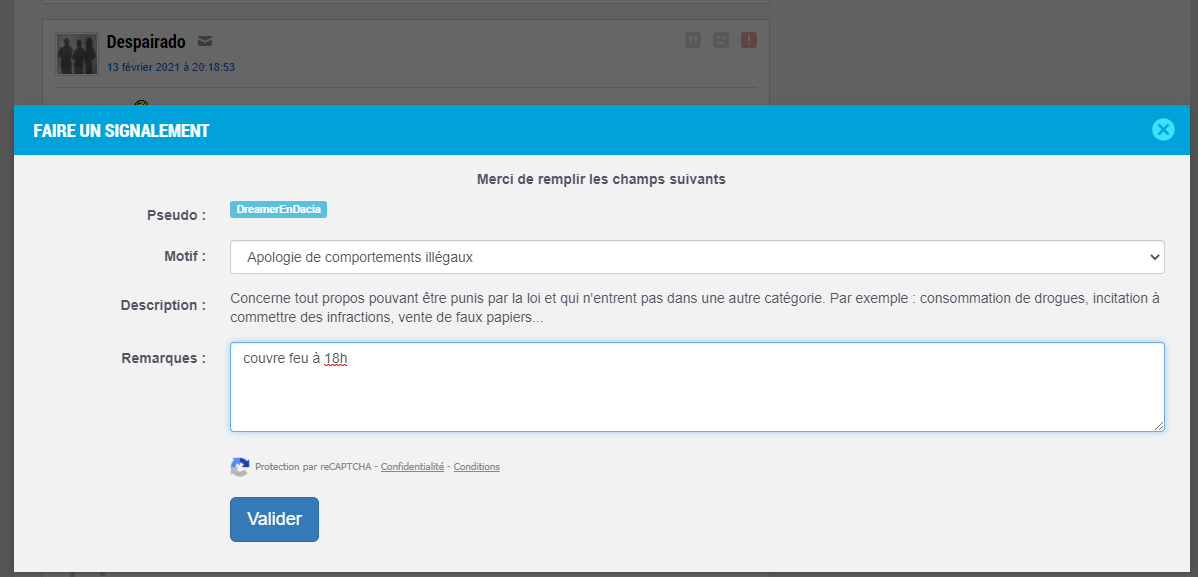Click the quote icon on Despairado's post
1198x577 pixels.
(693, 41)
